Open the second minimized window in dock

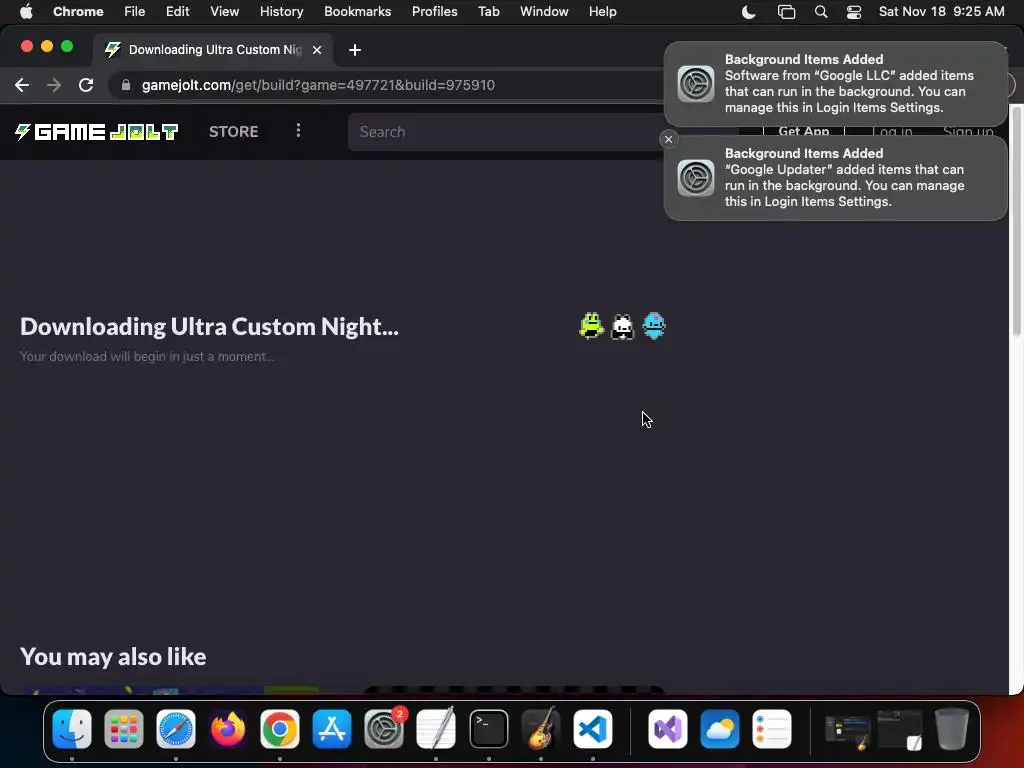click(x=900, y=730)
